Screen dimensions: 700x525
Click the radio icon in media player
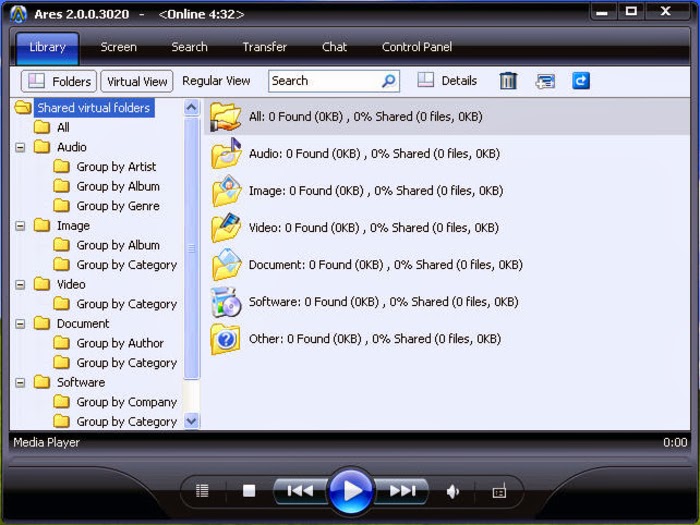(x=499, y=491)
